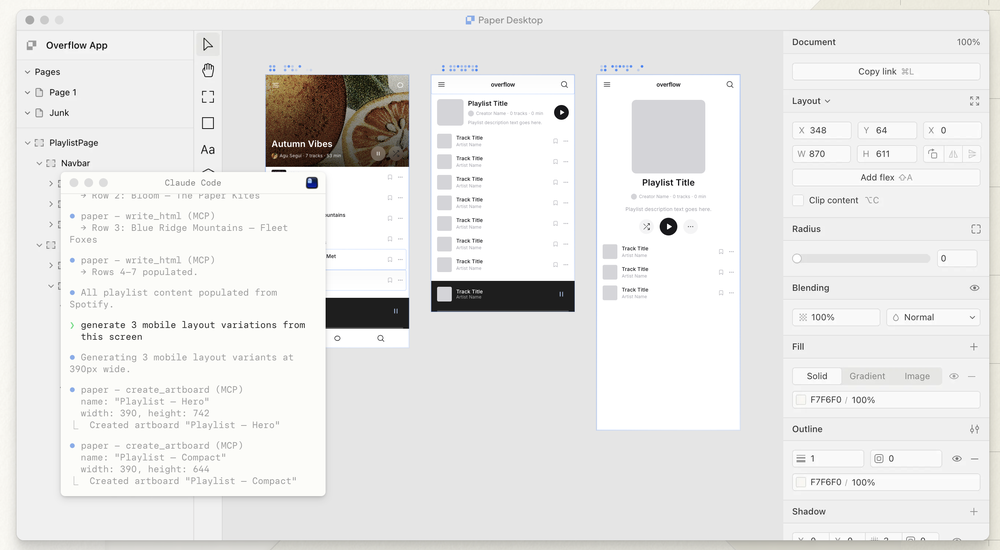Collapse the Junk page chevron

point(27,113)
